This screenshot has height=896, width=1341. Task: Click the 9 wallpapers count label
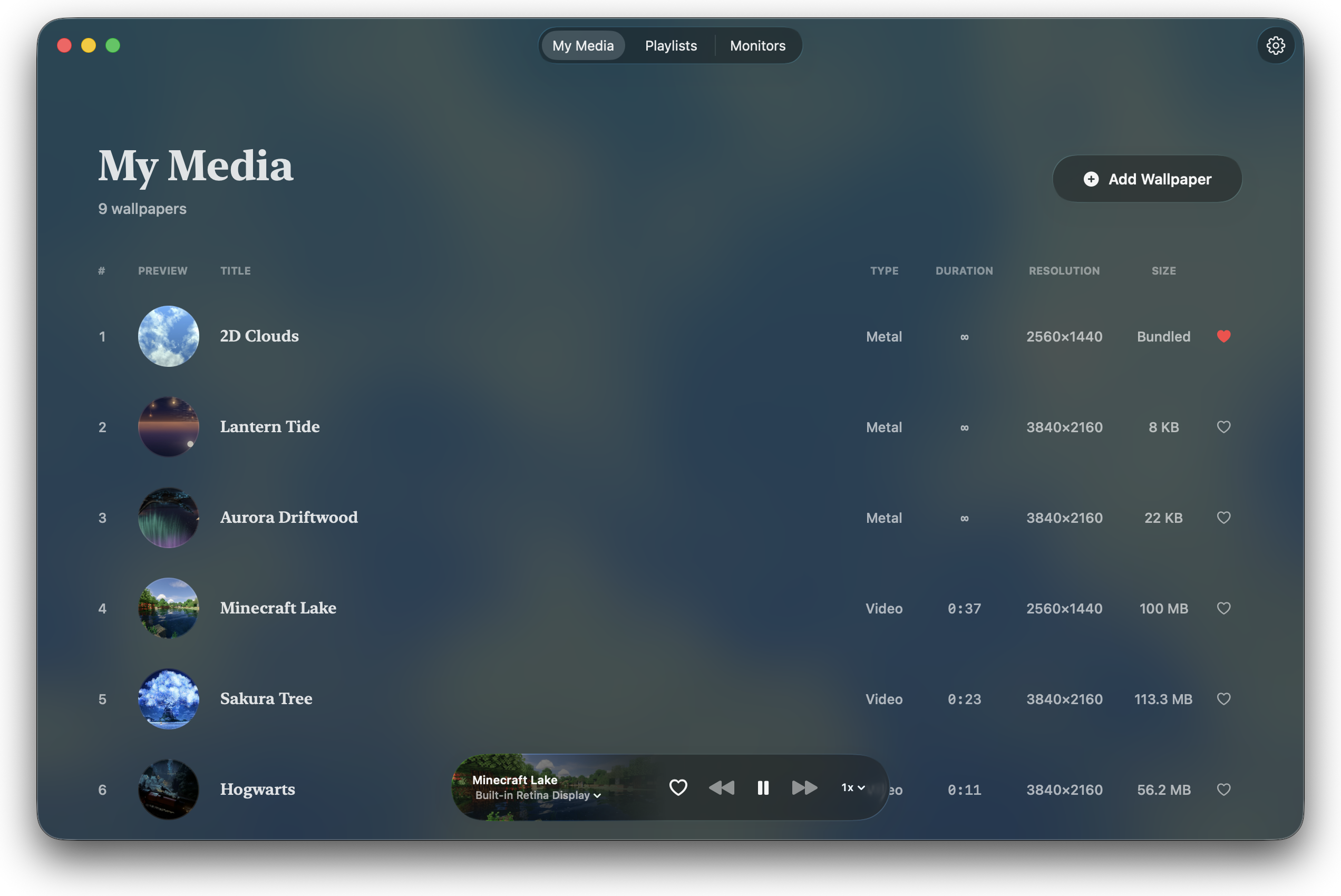[x=142, y=209]
